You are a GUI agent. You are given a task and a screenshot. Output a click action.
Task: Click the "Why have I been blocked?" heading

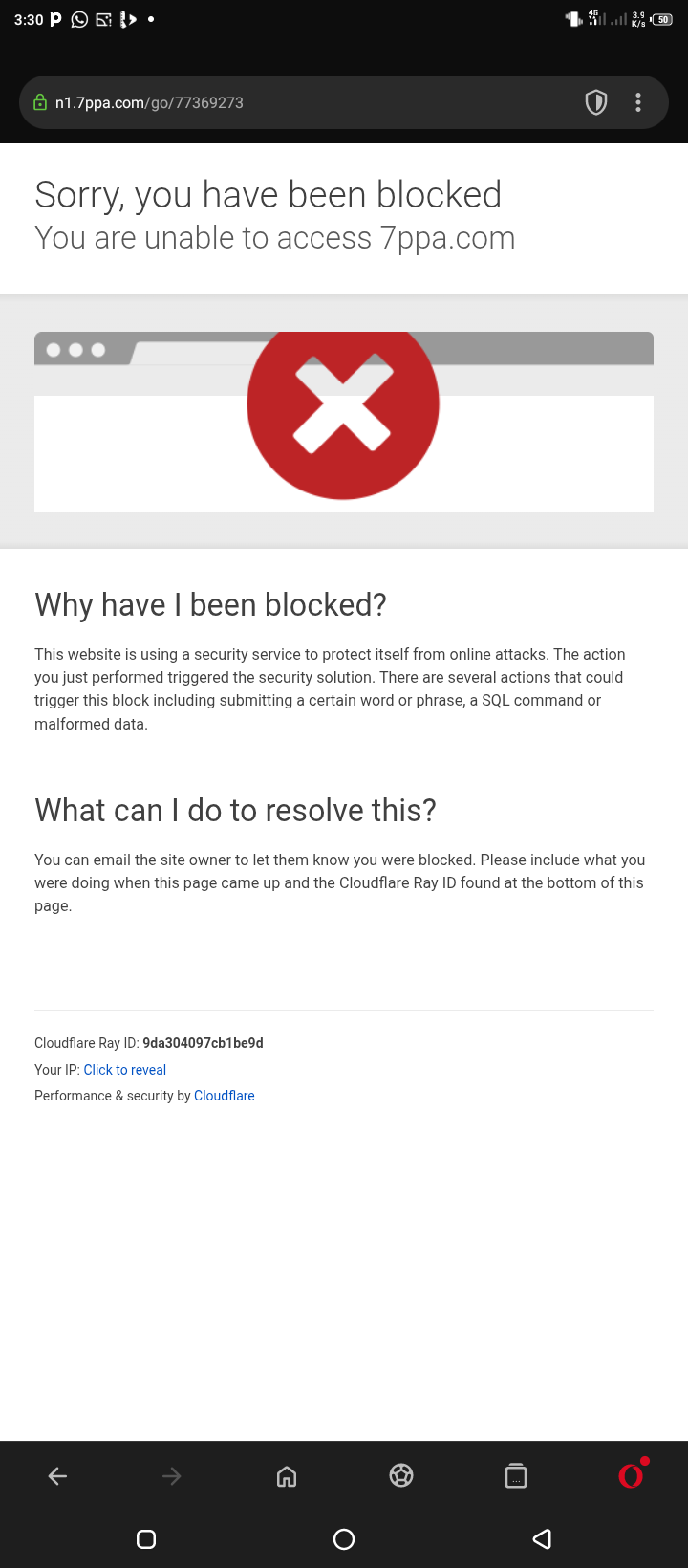click(x=210, y=605)
